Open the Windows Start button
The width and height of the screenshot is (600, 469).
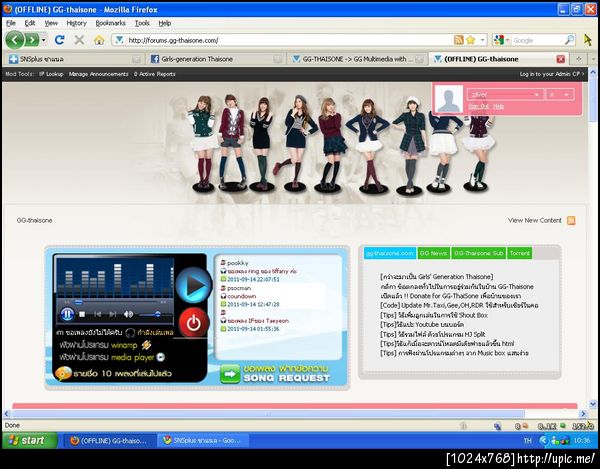[x=29, y=440]
